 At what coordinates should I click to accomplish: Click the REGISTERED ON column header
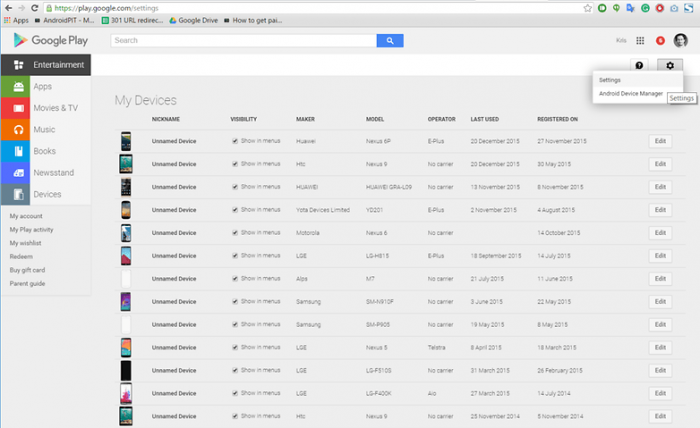[557, 119]
